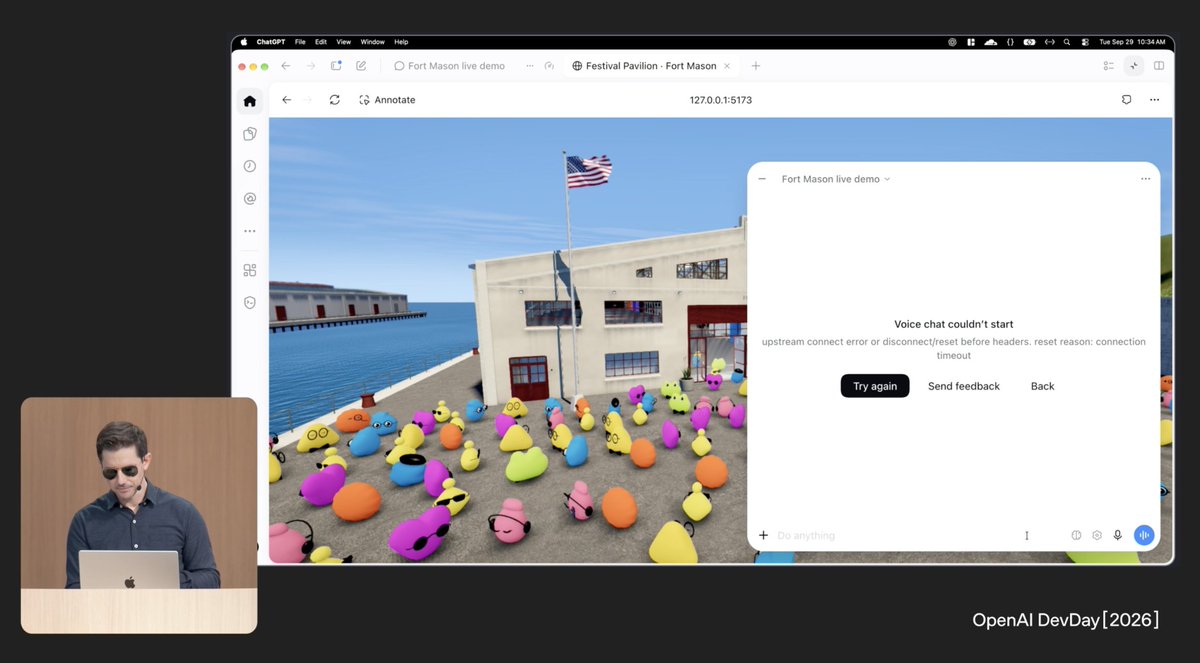This screenshot has width=1200, height=663.
Task: Open the Window menu in the menu bar
Action: pos(372,42)
